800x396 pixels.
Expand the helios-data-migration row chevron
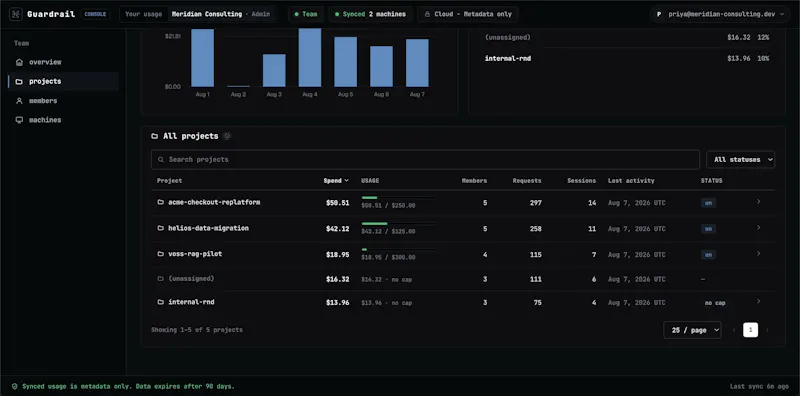point(758,228)
